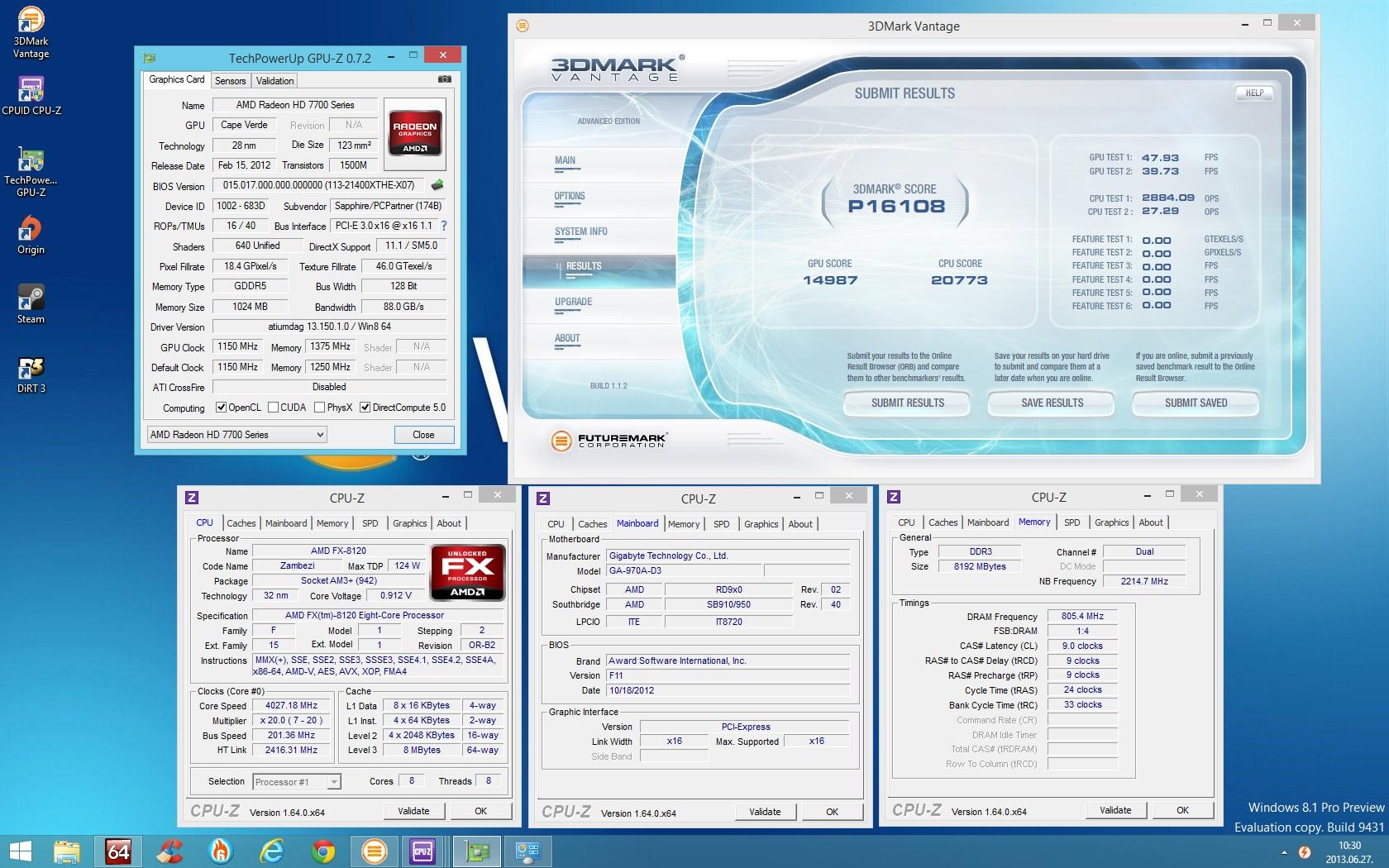Click Validate in the CPU-Z Mainboard window
This screenshot has height=868, width=1389.
click(765, 812)
